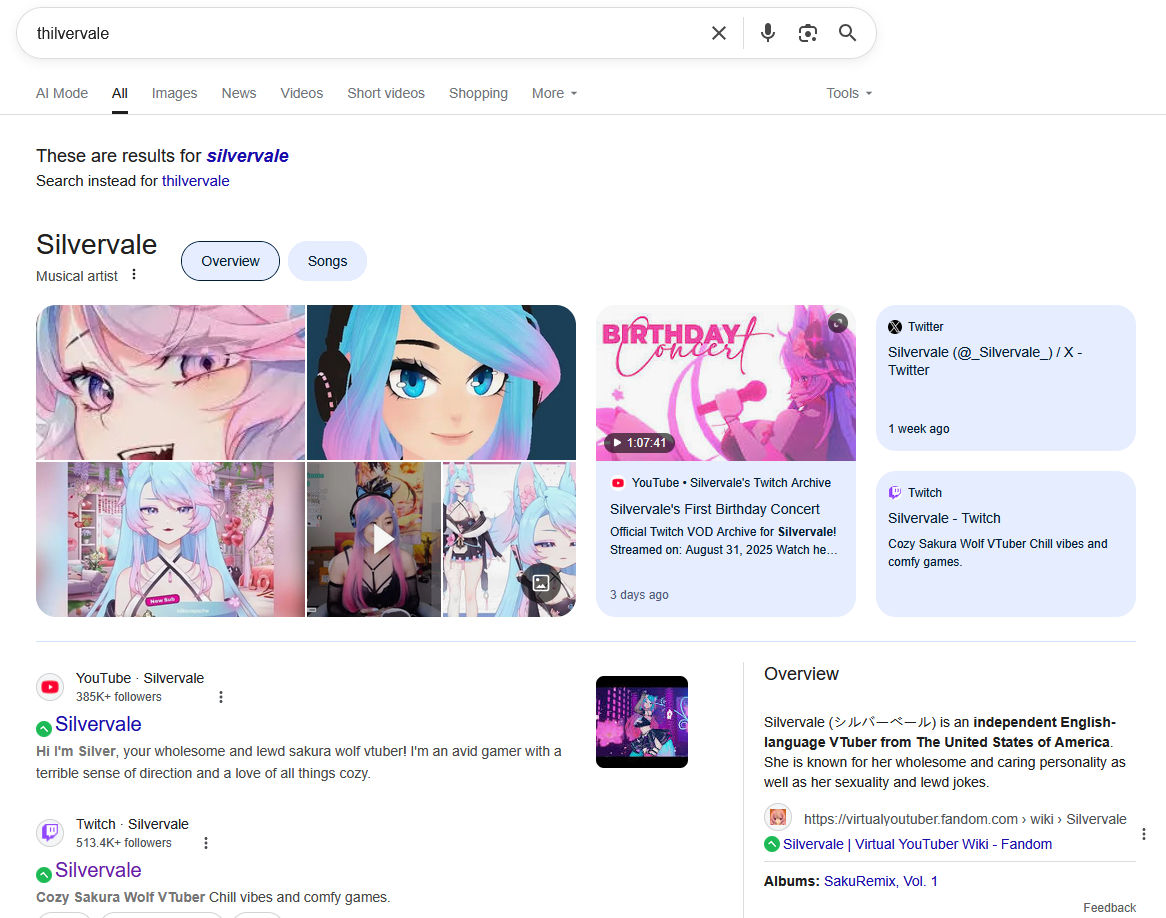This screenshot has width=1166, height=918.
Task: Open more options for the Twitch result
Action: click(206, 843)
